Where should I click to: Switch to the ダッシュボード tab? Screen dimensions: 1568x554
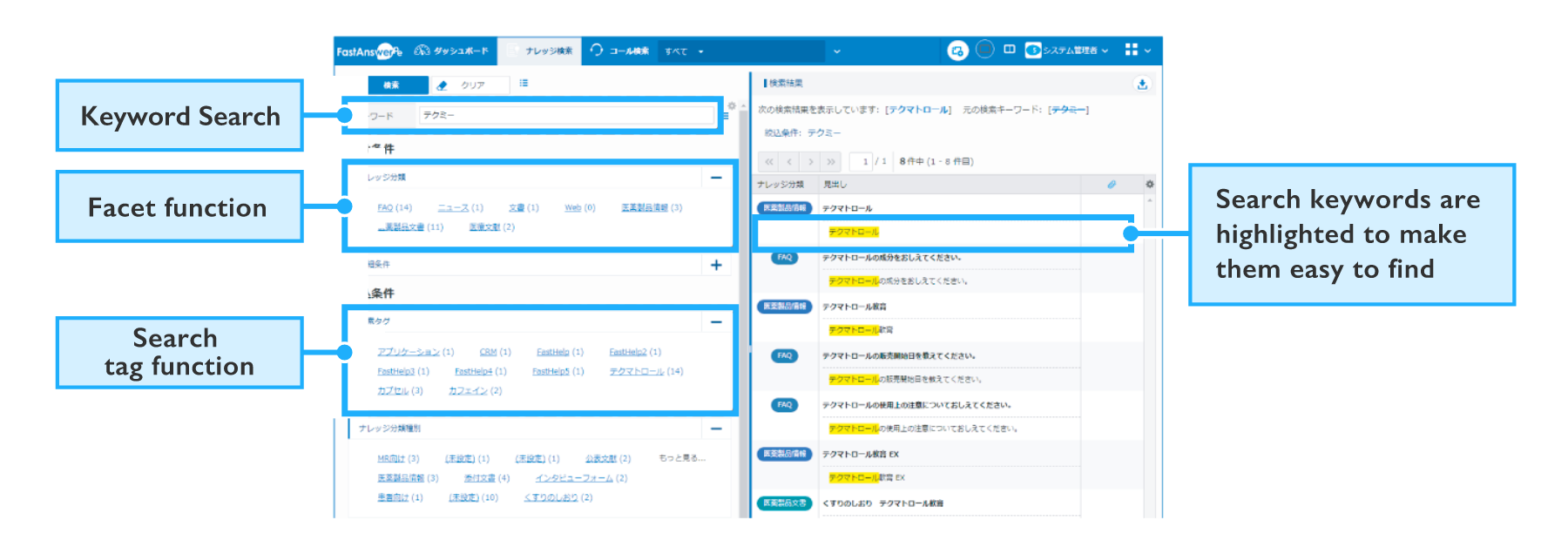tap(451, 51)
